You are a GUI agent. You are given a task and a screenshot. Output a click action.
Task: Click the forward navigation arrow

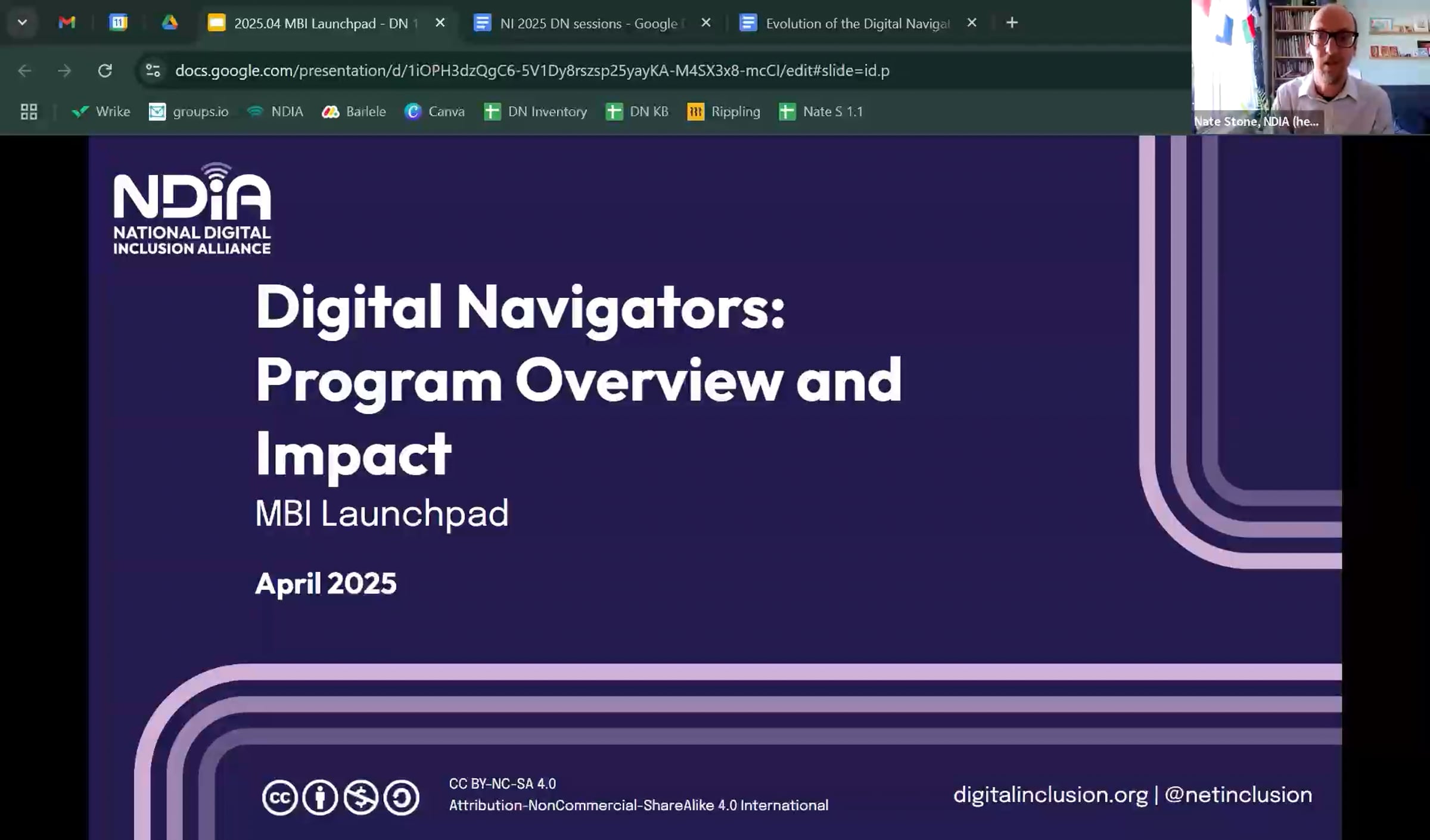tap(64, 71)
